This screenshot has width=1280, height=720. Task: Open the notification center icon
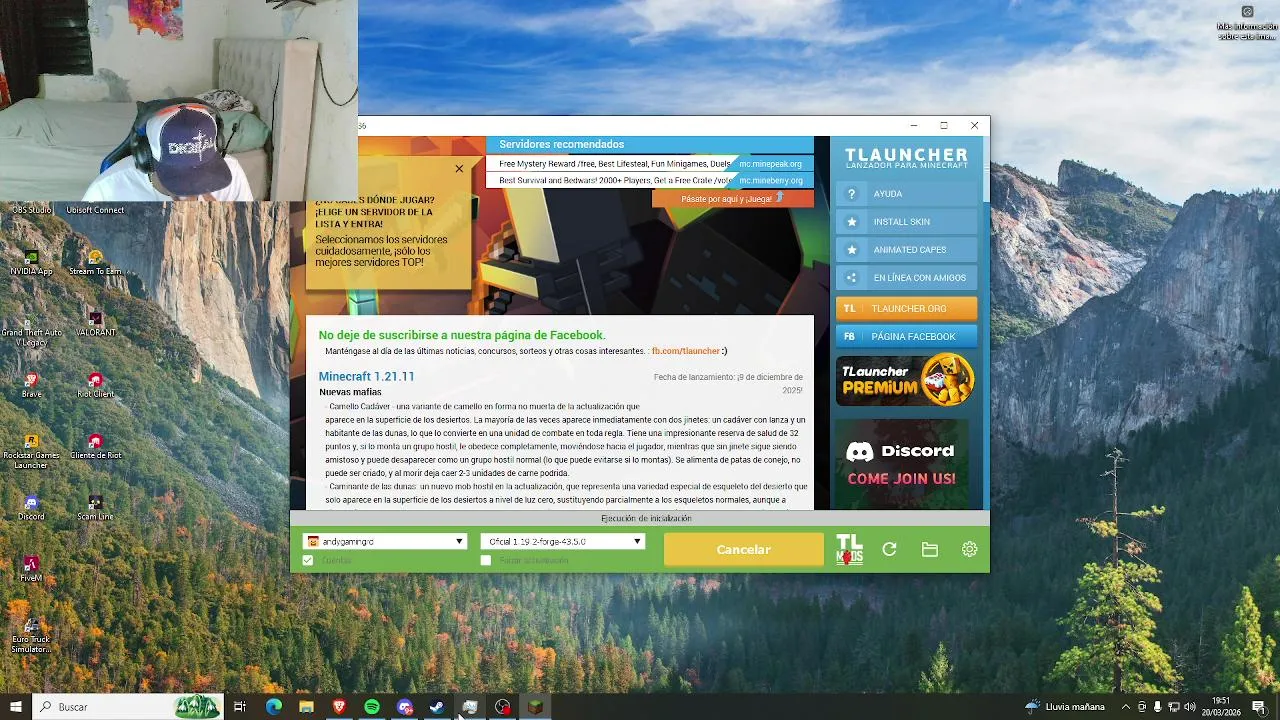click(x=1259, y=707)
